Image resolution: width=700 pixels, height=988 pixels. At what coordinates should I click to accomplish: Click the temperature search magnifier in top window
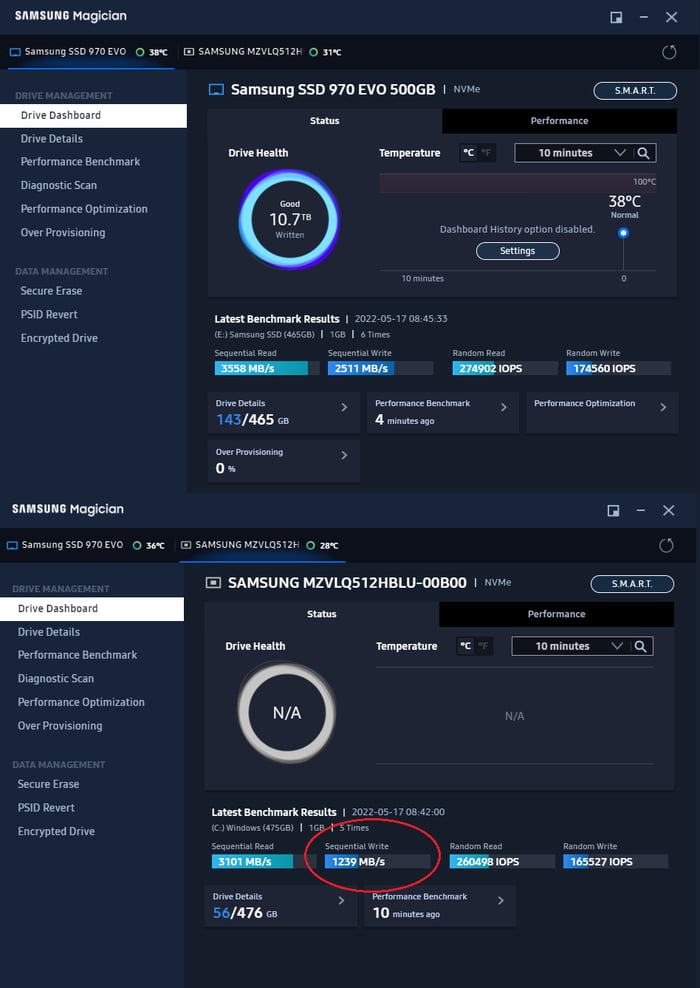[644, 153]
